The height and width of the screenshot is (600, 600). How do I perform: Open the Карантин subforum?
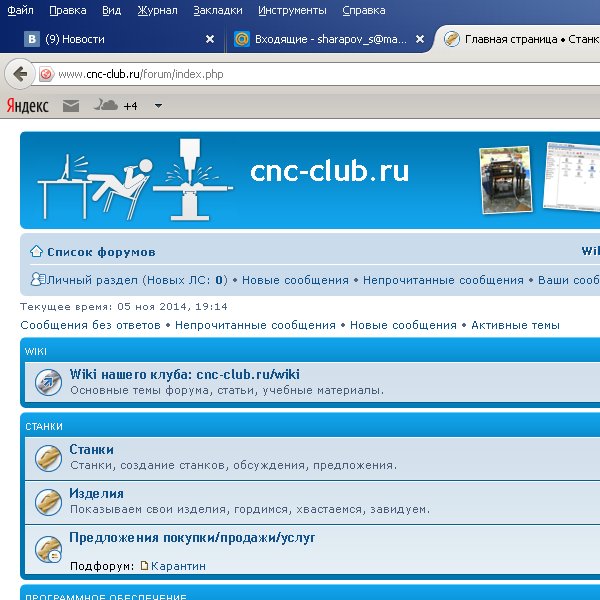point(178,566)
